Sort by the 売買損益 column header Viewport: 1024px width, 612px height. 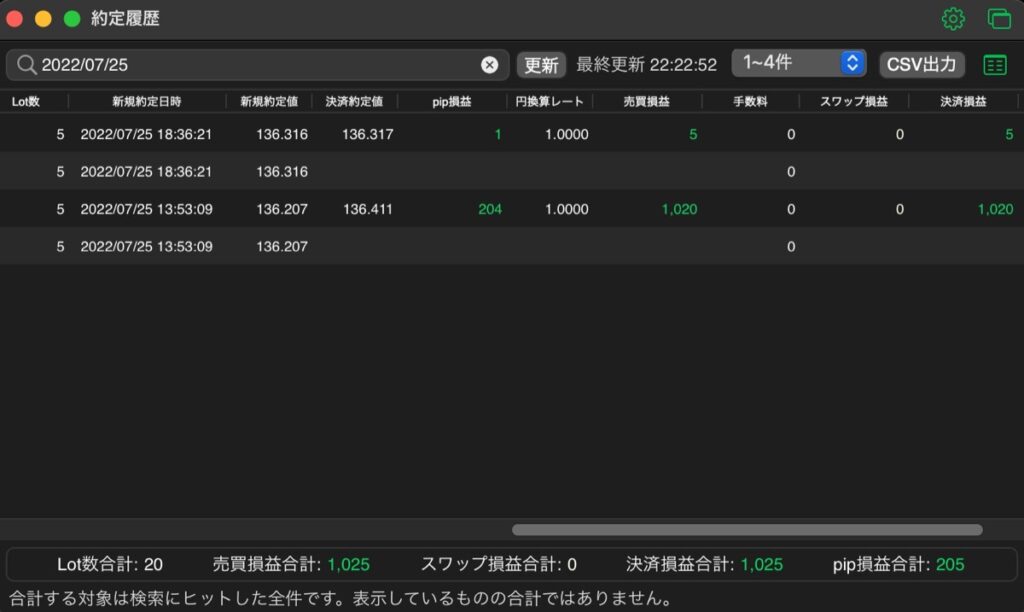coord(646,101)
